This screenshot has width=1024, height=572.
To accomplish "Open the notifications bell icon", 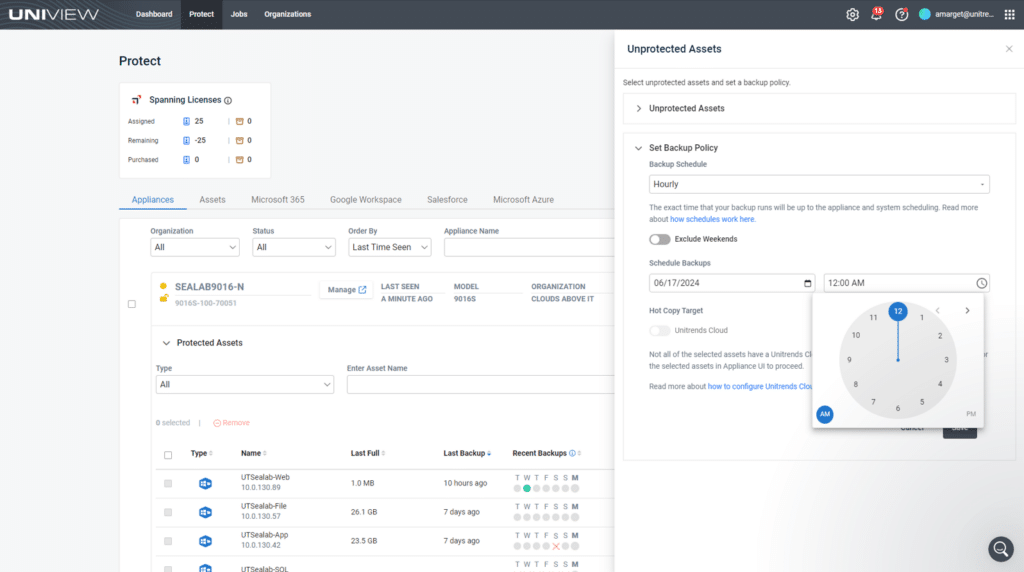I will tap(876, 14).
